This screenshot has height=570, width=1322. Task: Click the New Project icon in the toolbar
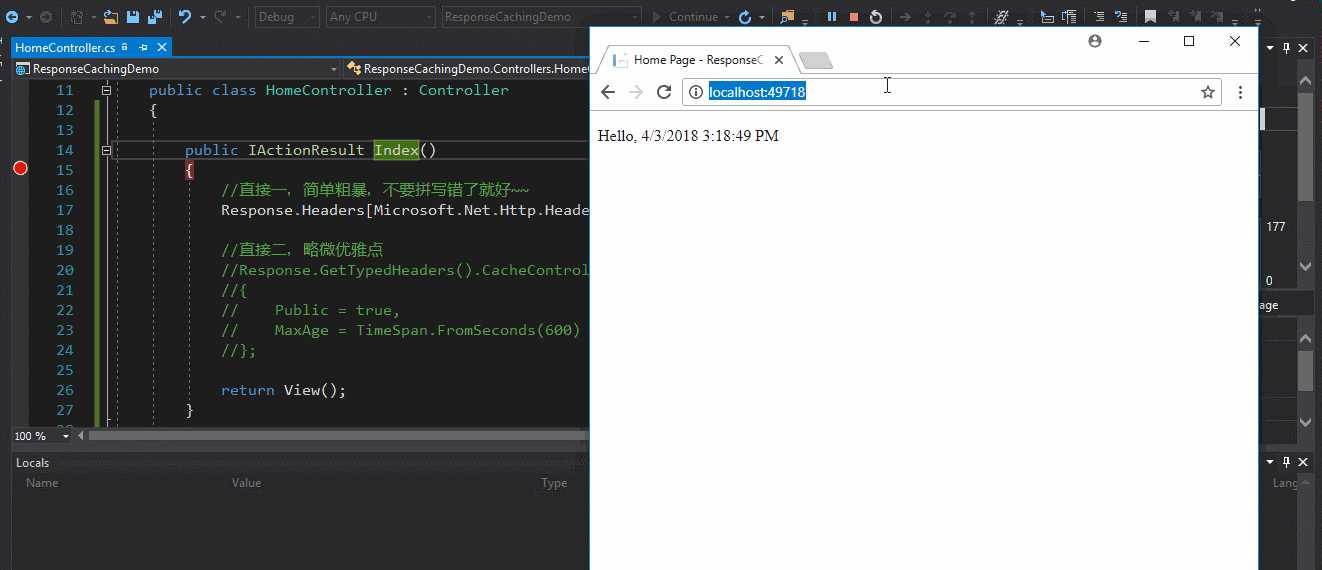click(77, 17)
